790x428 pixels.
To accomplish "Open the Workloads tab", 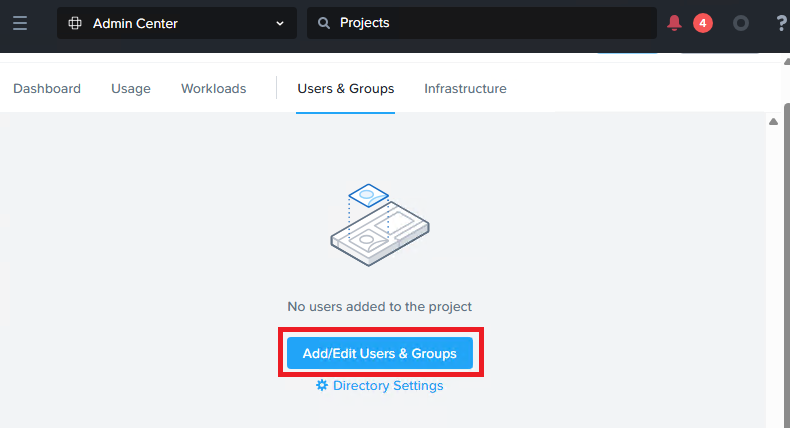I will 214,89.
